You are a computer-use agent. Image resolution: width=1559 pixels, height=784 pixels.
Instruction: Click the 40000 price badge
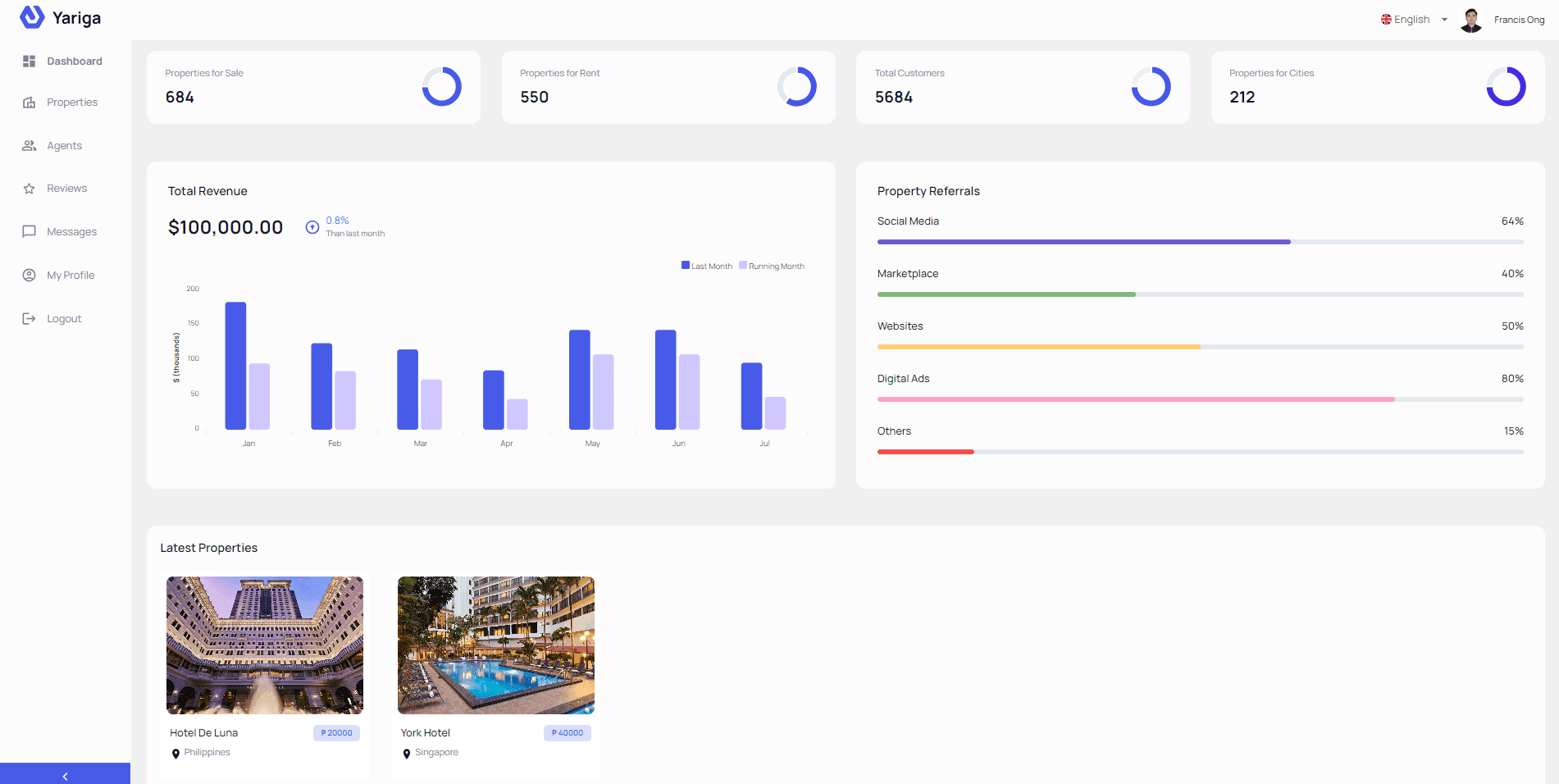click(568, 733)
